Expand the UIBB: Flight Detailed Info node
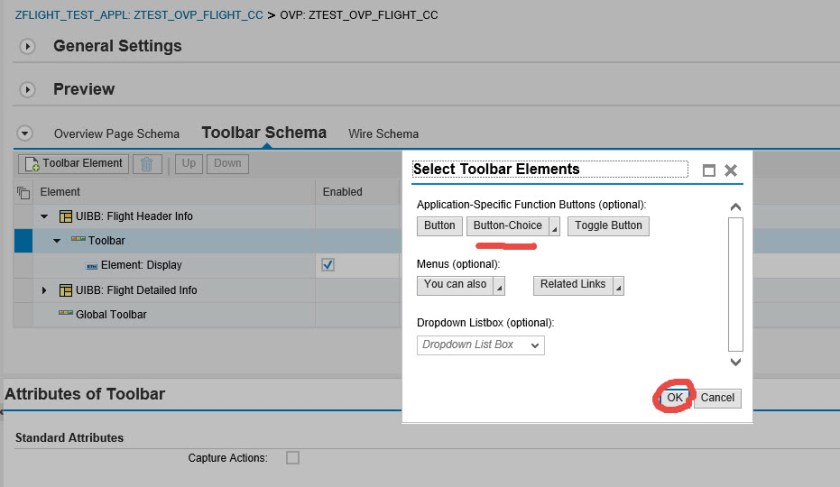This screenshot has height=487, width=840. pos(44,290)
